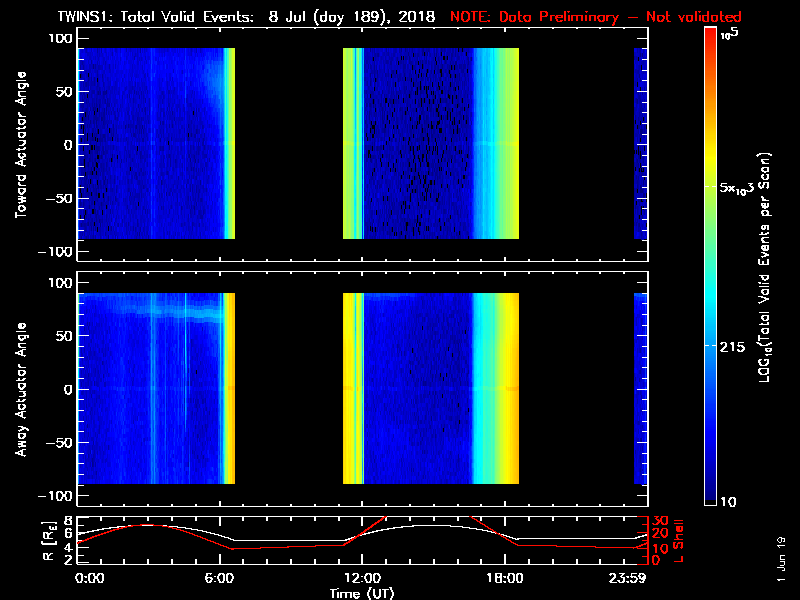Click the "R [RE]" axis label
This screenshot has width=800, height=600.
click(19, 540)
